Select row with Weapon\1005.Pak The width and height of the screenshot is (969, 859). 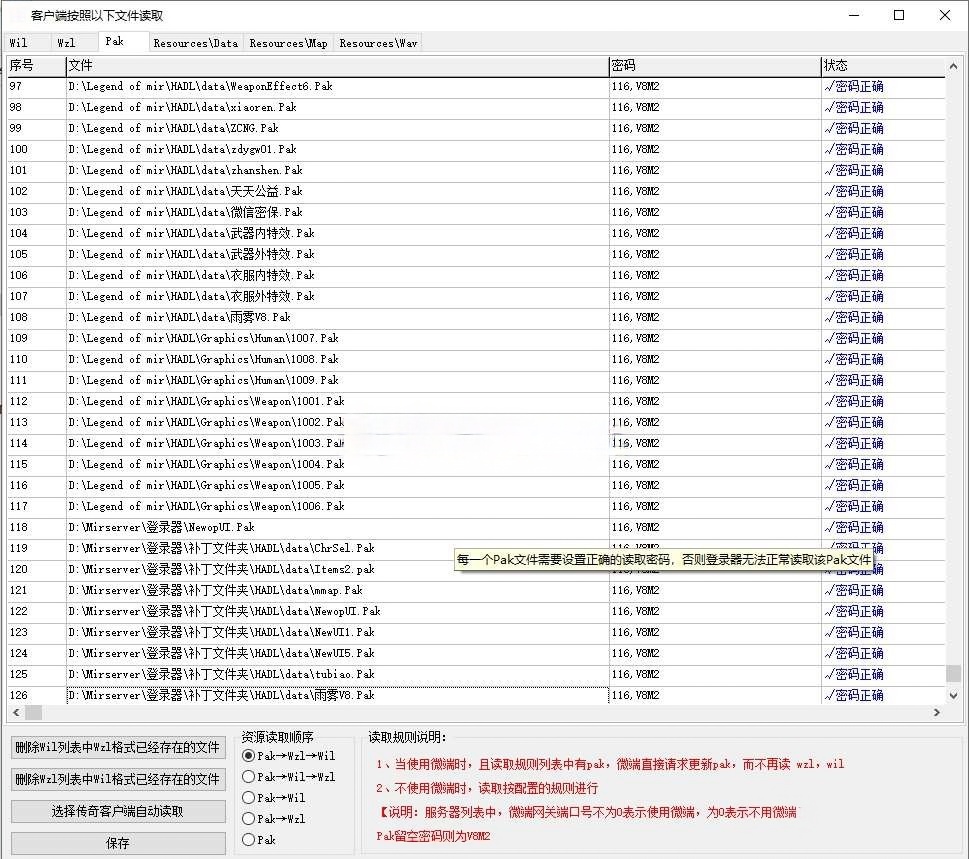(476, 486)
